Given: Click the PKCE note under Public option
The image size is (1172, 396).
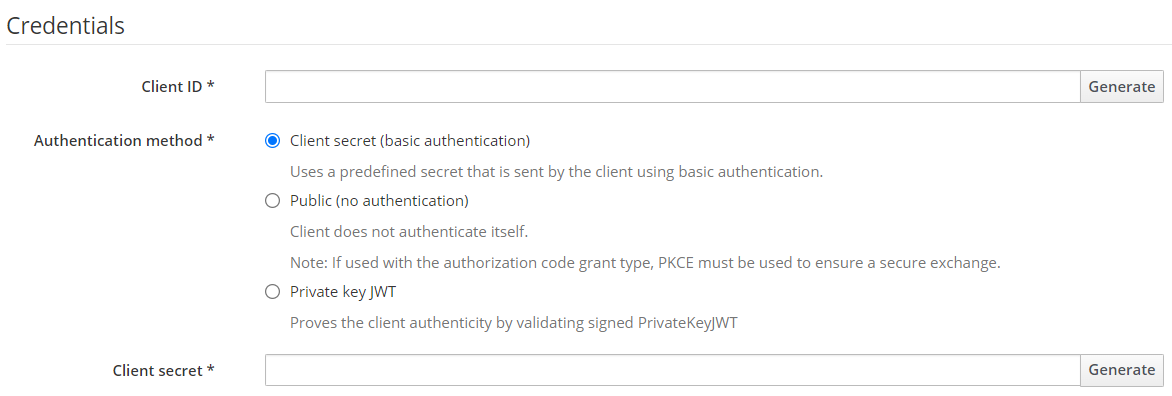Looking at the screenshot, I should click(645, 263).
